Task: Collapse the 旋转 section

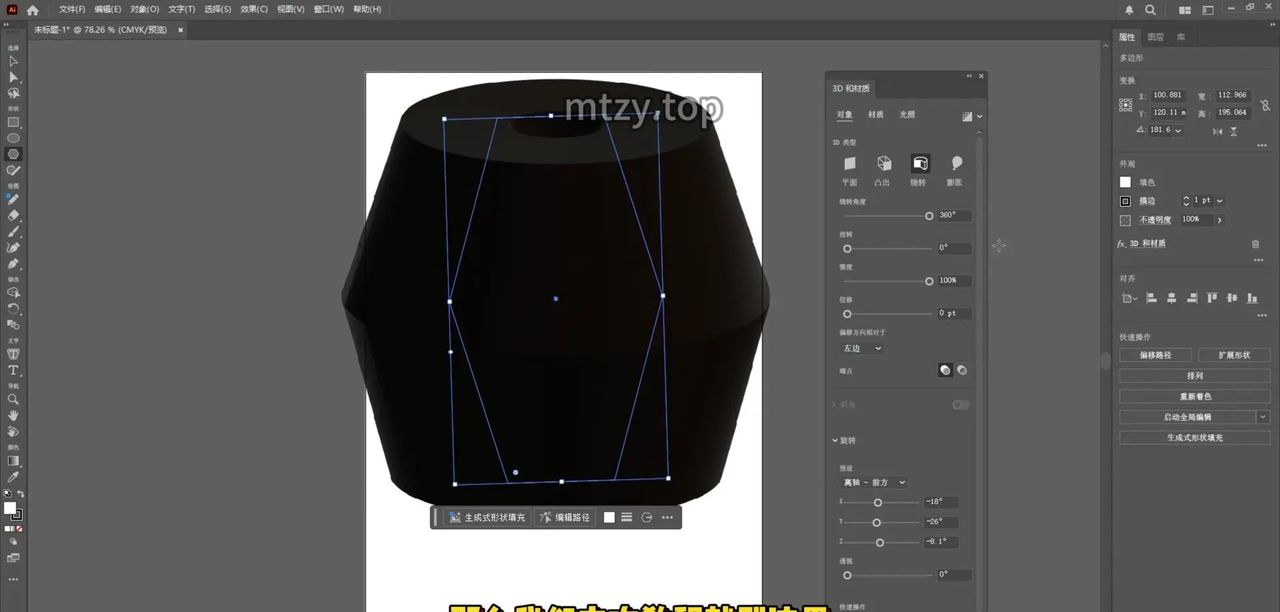Action: 835,441
